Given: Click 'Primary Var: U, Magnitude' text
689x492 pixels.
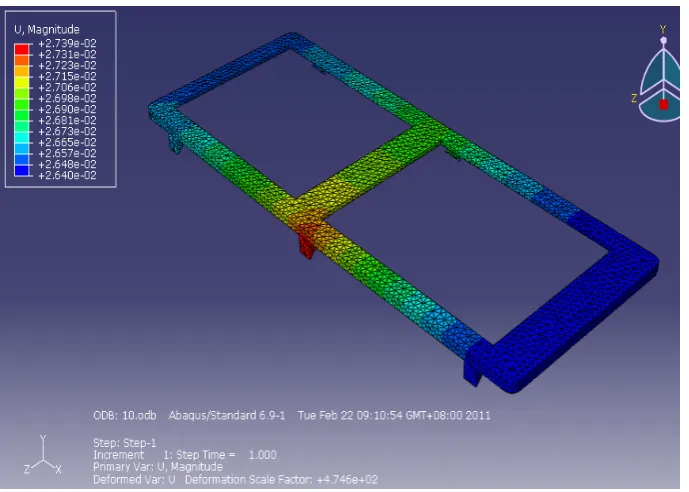Looking at the screenshot, I should coord(158,467).
